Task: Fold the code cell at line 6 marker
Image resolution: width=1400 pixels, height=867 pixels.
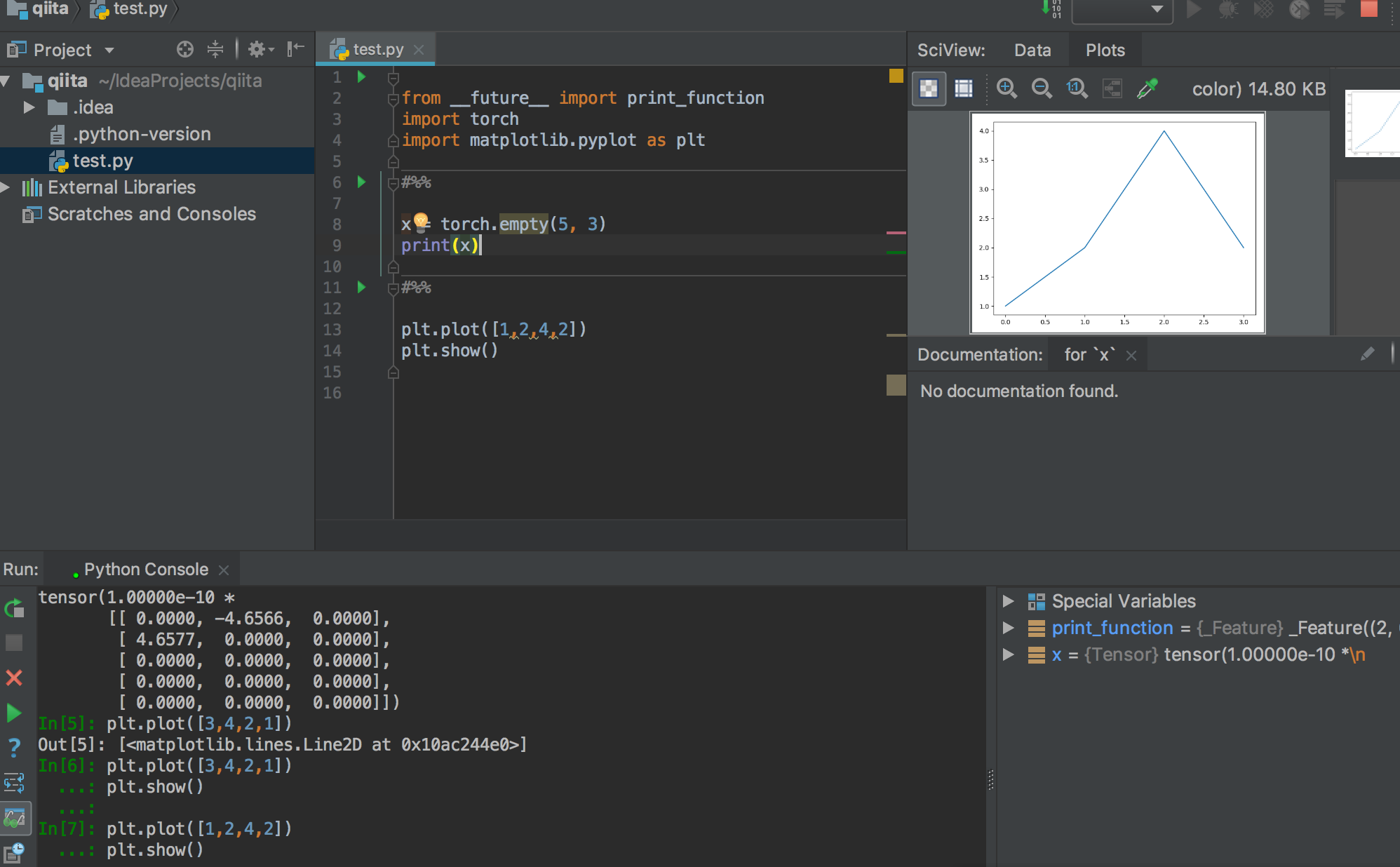Action: [x=393, y=183]
